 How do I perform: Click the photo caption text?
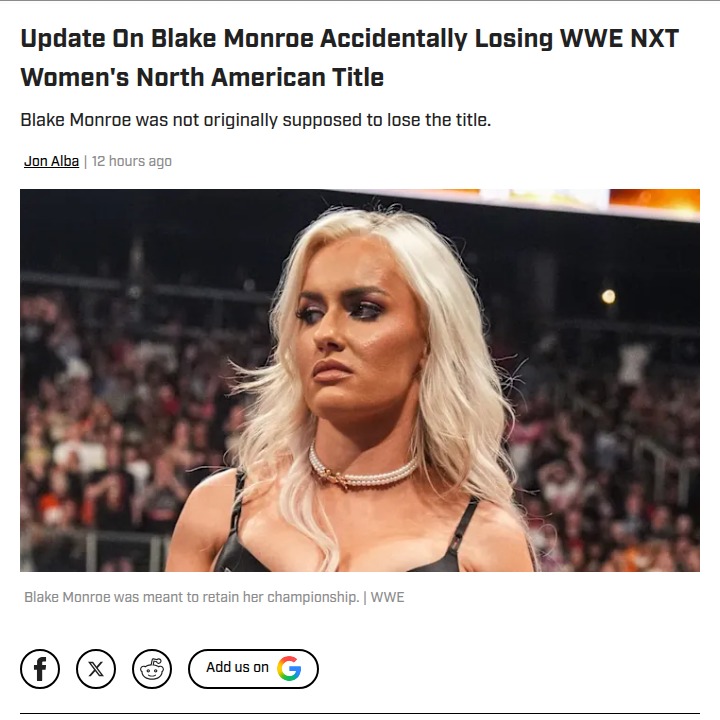coord(191,597)
